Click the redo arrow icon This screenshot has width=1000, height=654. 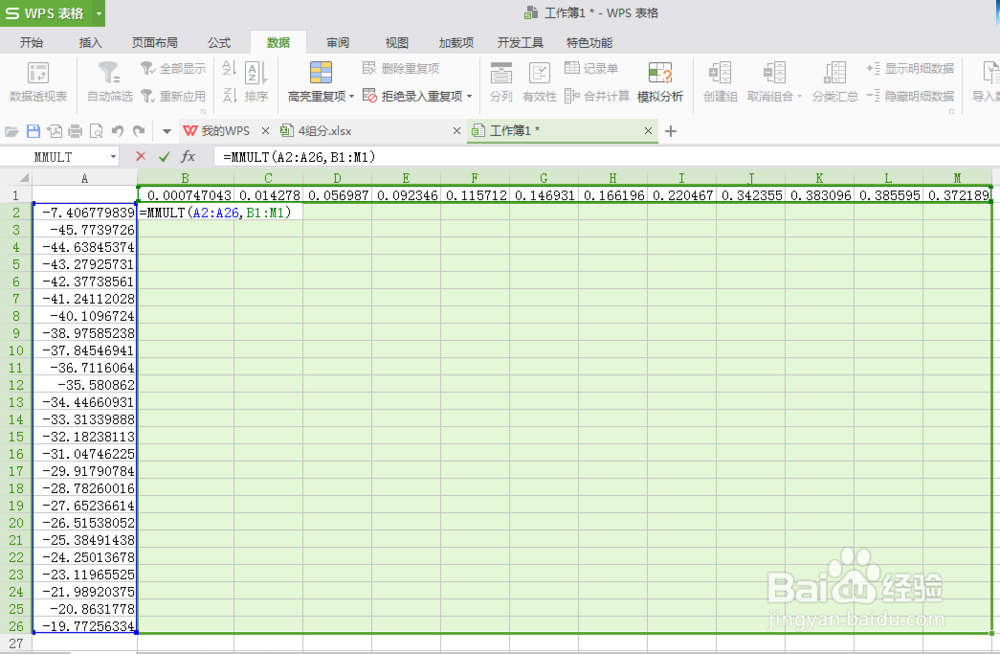coord(138,131)
